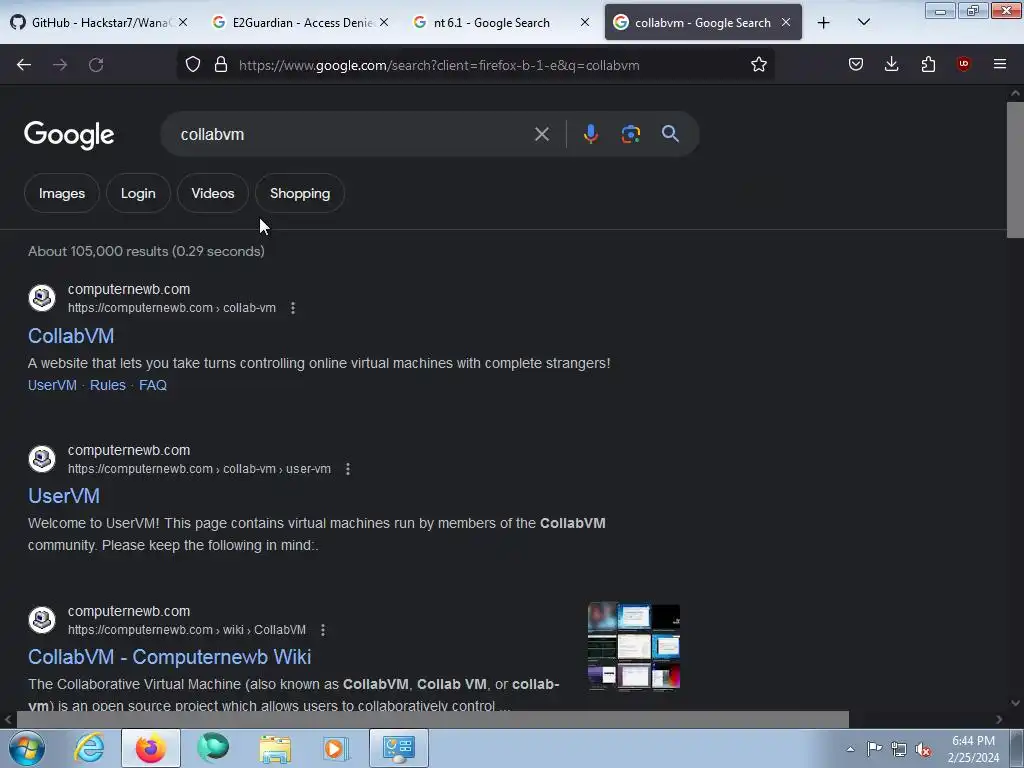Open the Firefox downloads panel
Screen dimensions: 1024x768
(x=891, y=64)
